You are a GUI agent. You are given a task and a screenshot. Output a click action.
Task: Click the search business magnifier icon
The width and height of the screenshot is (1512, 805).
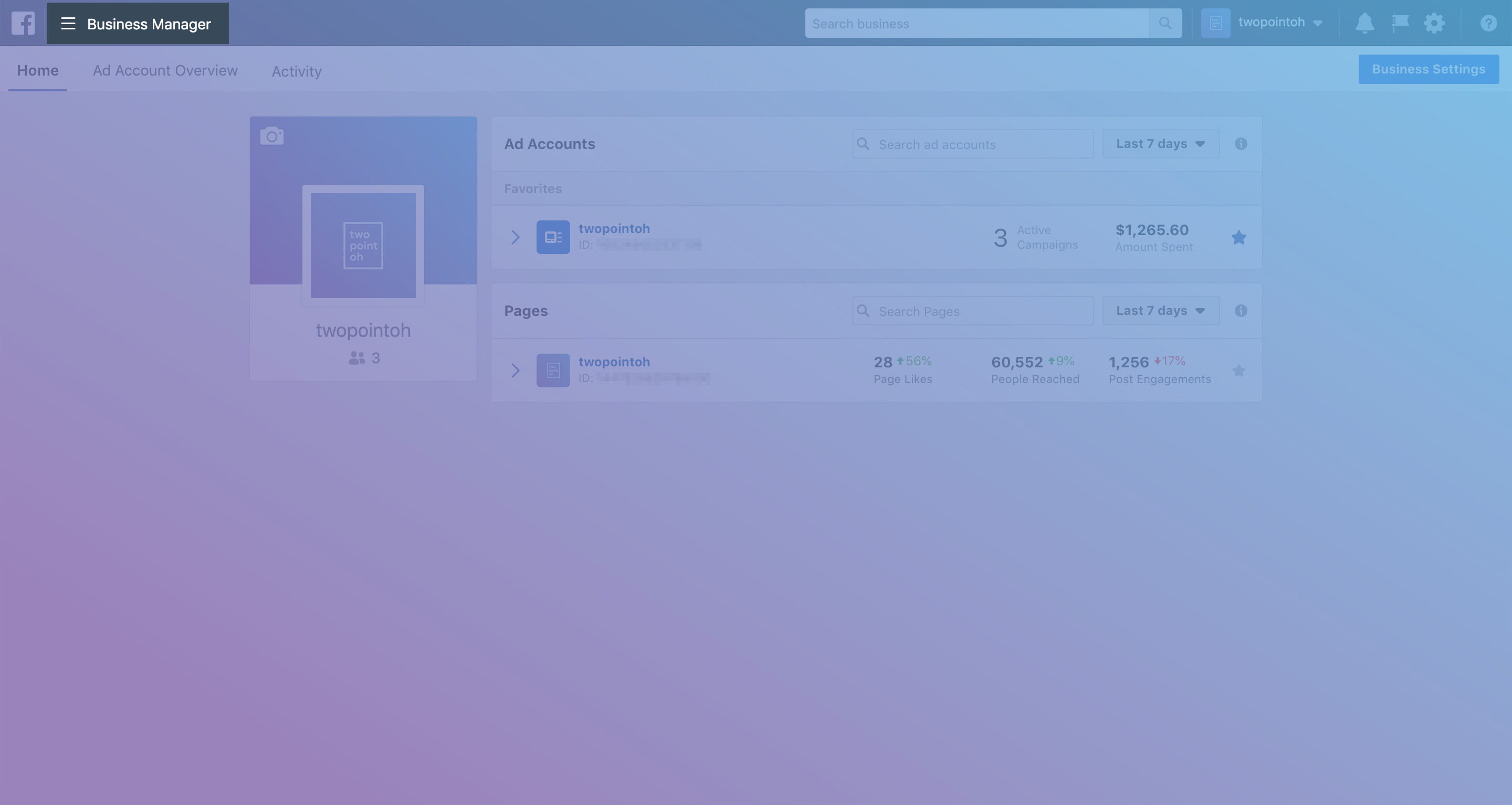click(x=1165, y=24)
